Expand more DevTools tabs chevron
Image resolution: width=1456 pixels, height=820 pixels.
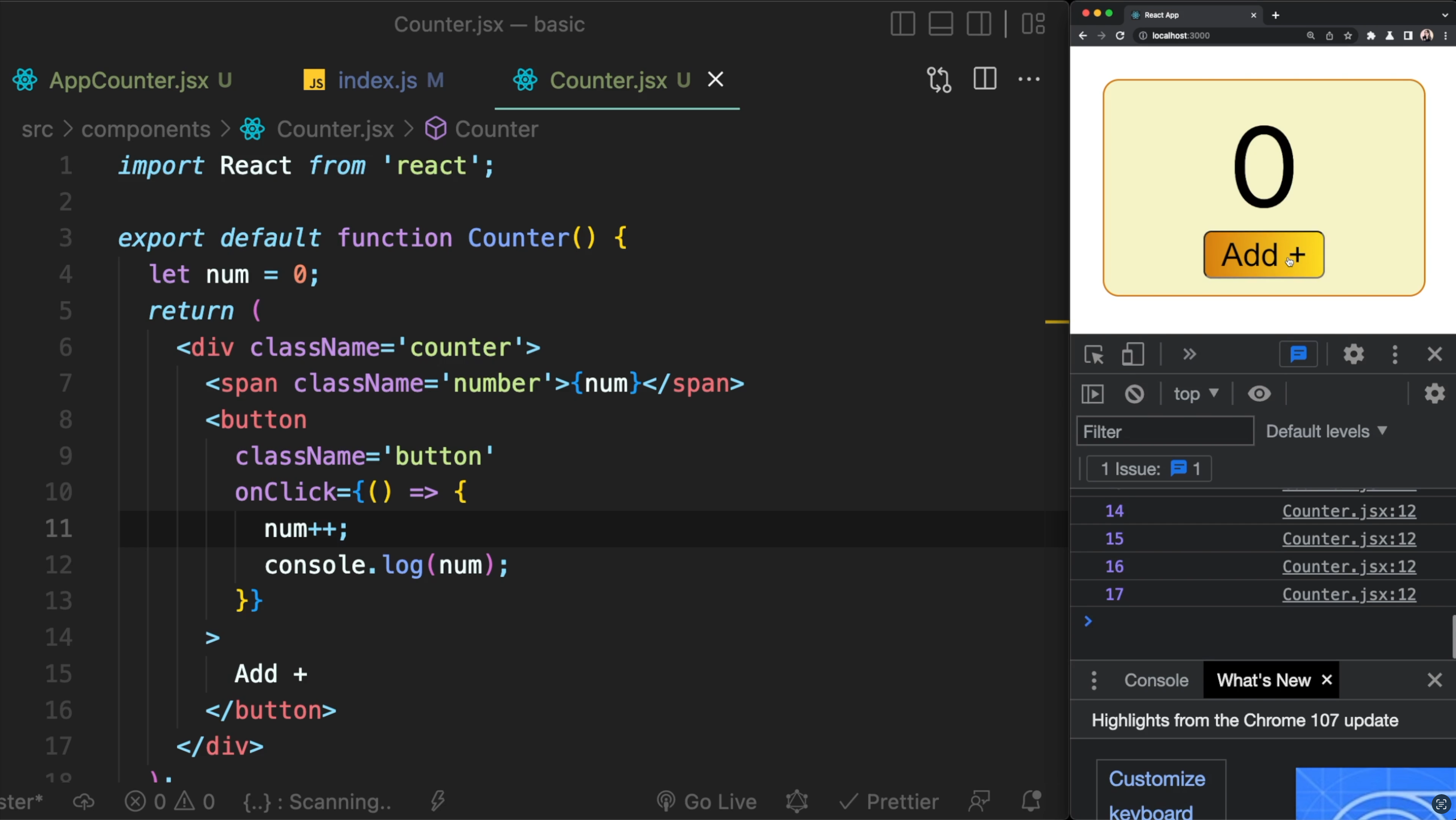coord(1189,355)
